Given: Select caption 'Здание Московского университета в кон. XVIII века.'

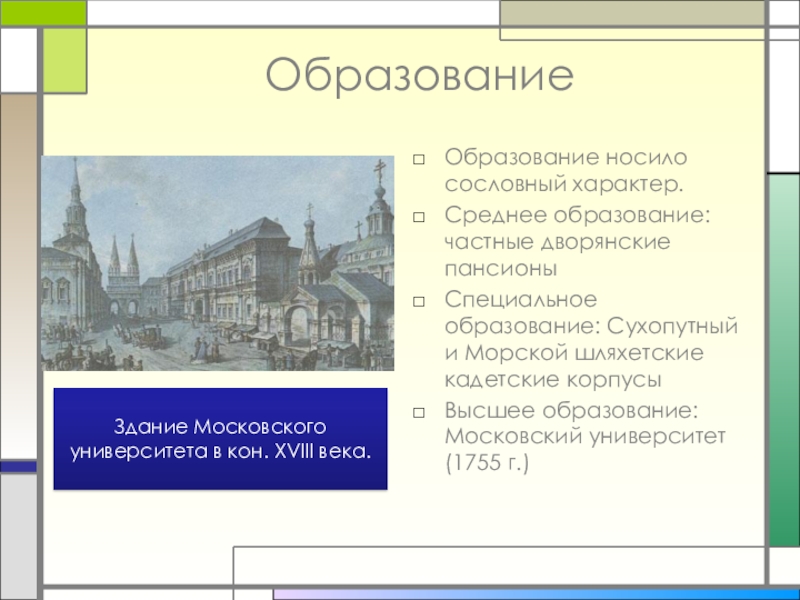Looking at the screenshot, I should 220,439.
